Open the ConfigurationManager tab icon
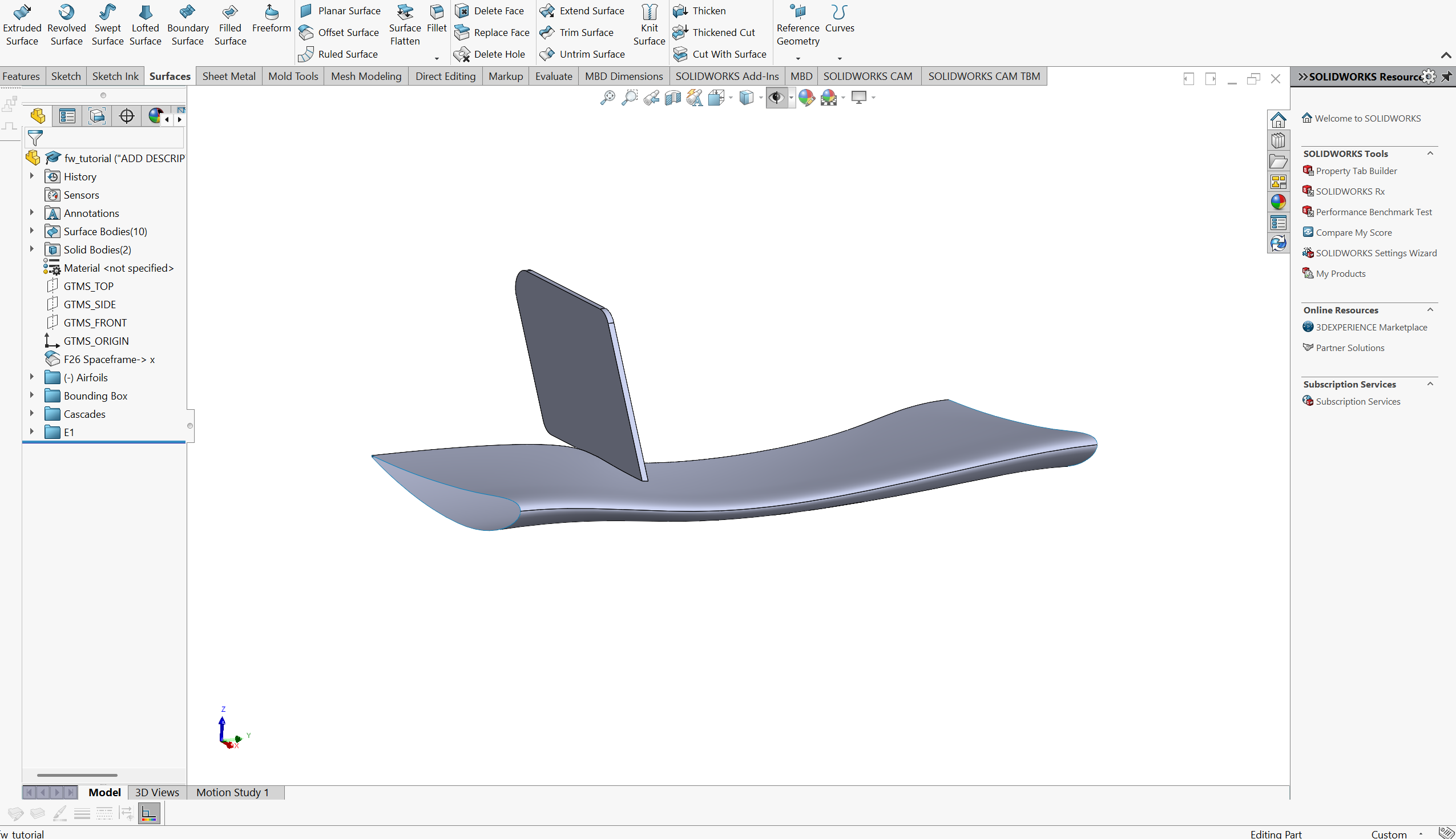Screen dimensions: 1456x839 [97, 116]
